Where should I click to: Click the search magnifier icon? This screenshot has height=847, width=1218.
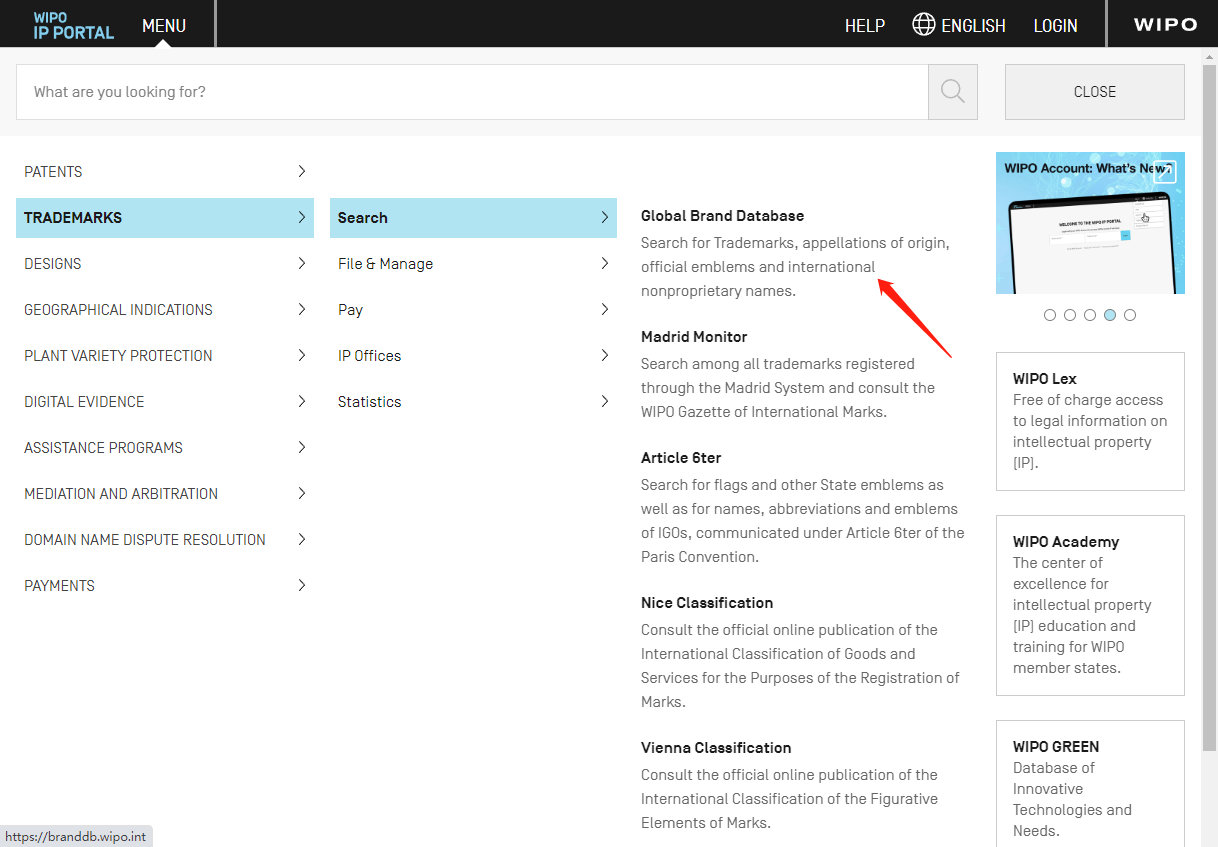point(953,92)
